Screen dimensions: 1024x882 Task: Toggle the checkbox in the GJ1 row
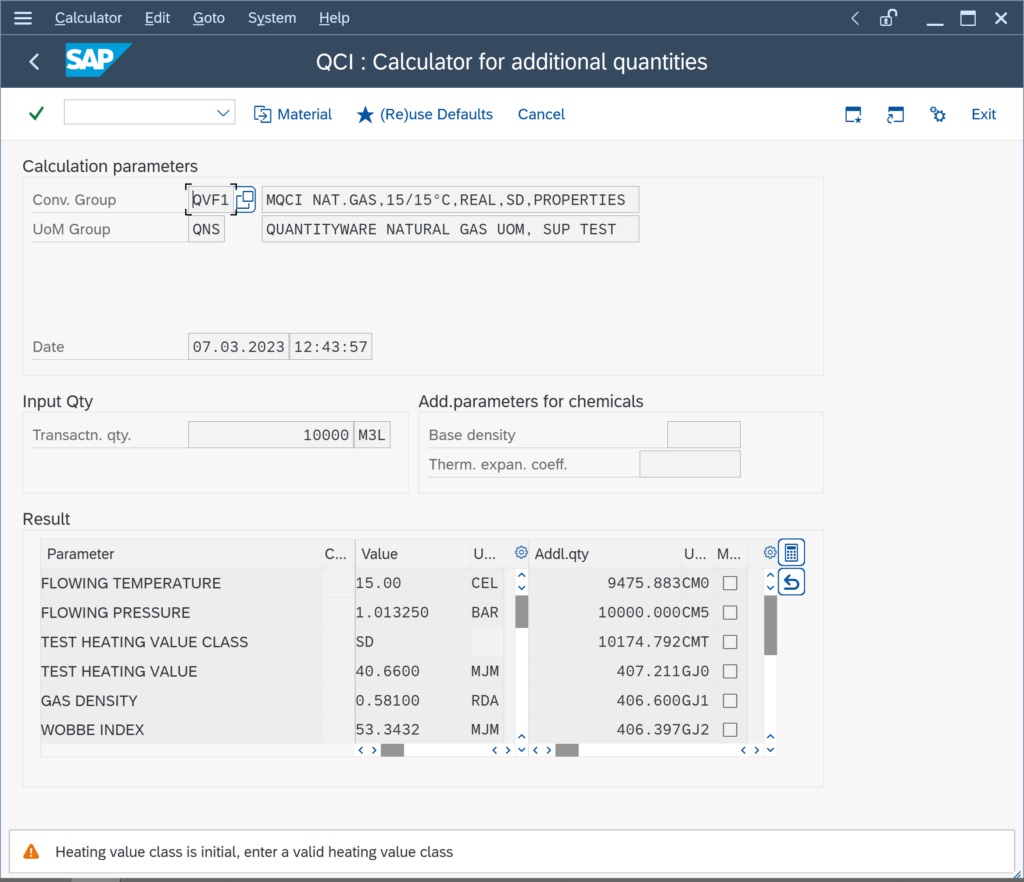tap(730, 701)
